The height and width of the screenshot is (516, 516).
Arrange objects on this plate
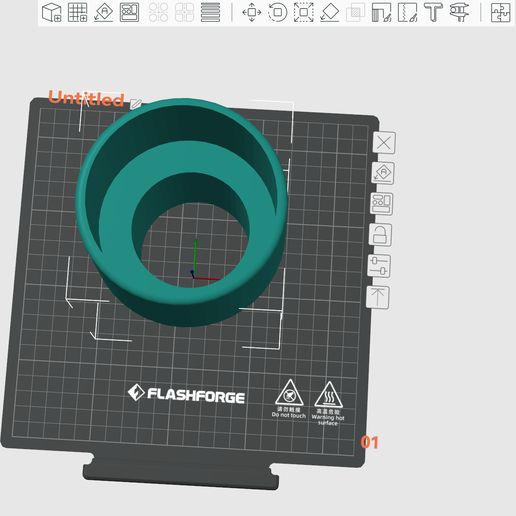point(381,204)
